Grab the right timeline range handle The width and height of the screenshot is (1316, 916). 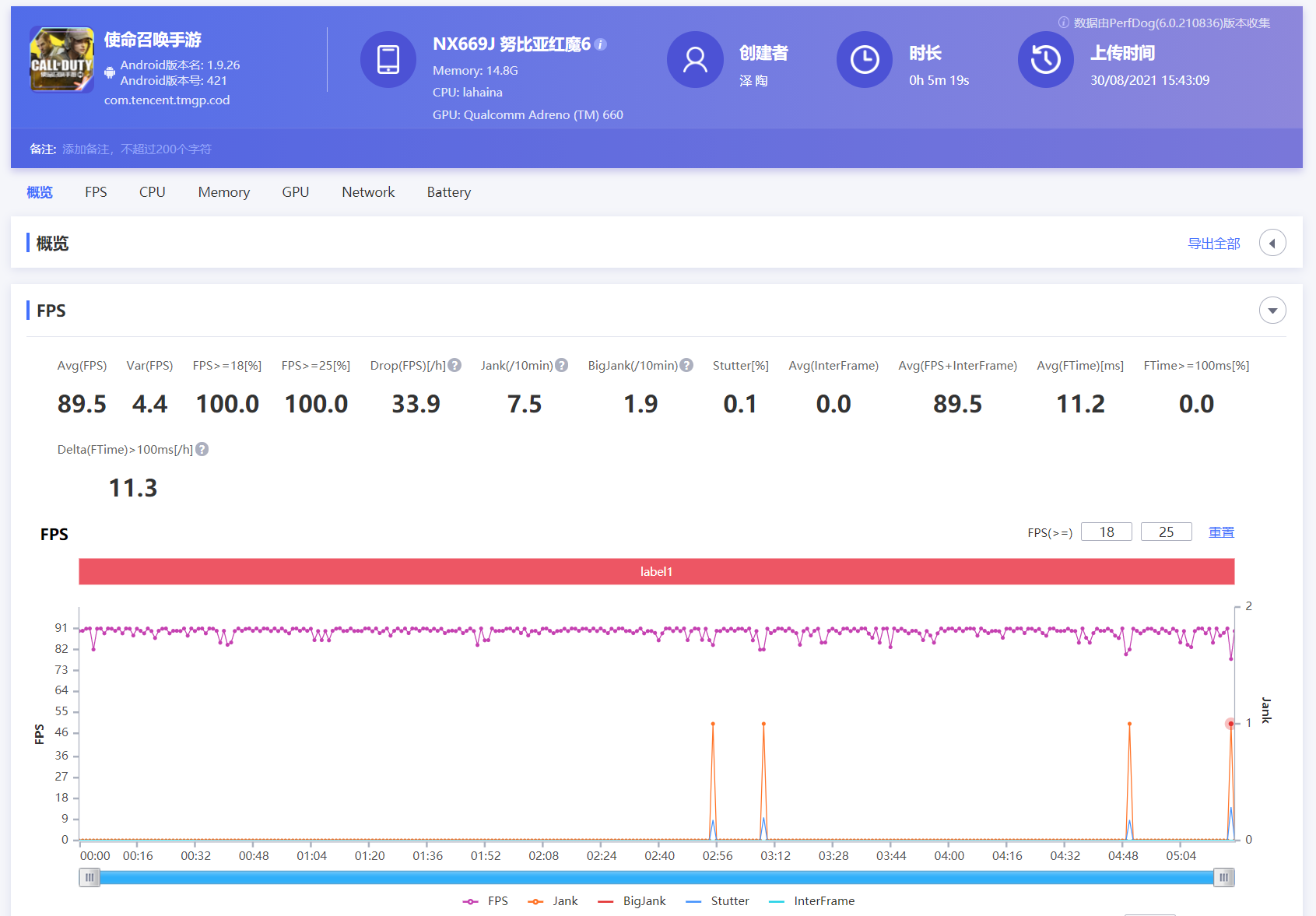[1224, 878]
